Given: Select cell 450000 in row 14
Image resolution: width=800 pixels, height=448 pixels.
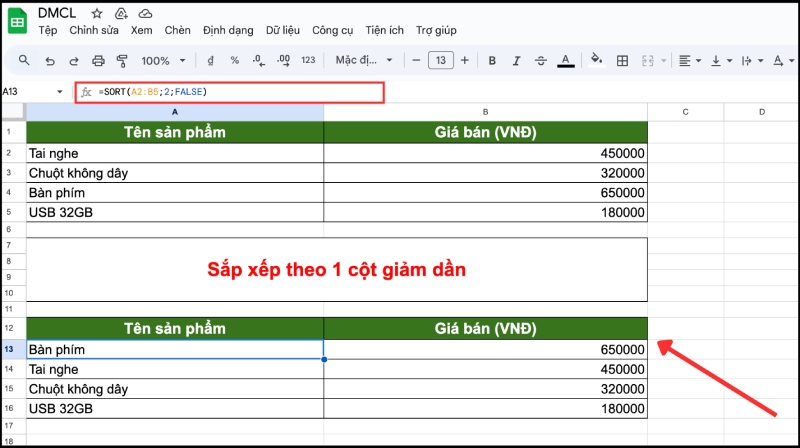Looking at the screenshot, I should click(x=485, y=369).
